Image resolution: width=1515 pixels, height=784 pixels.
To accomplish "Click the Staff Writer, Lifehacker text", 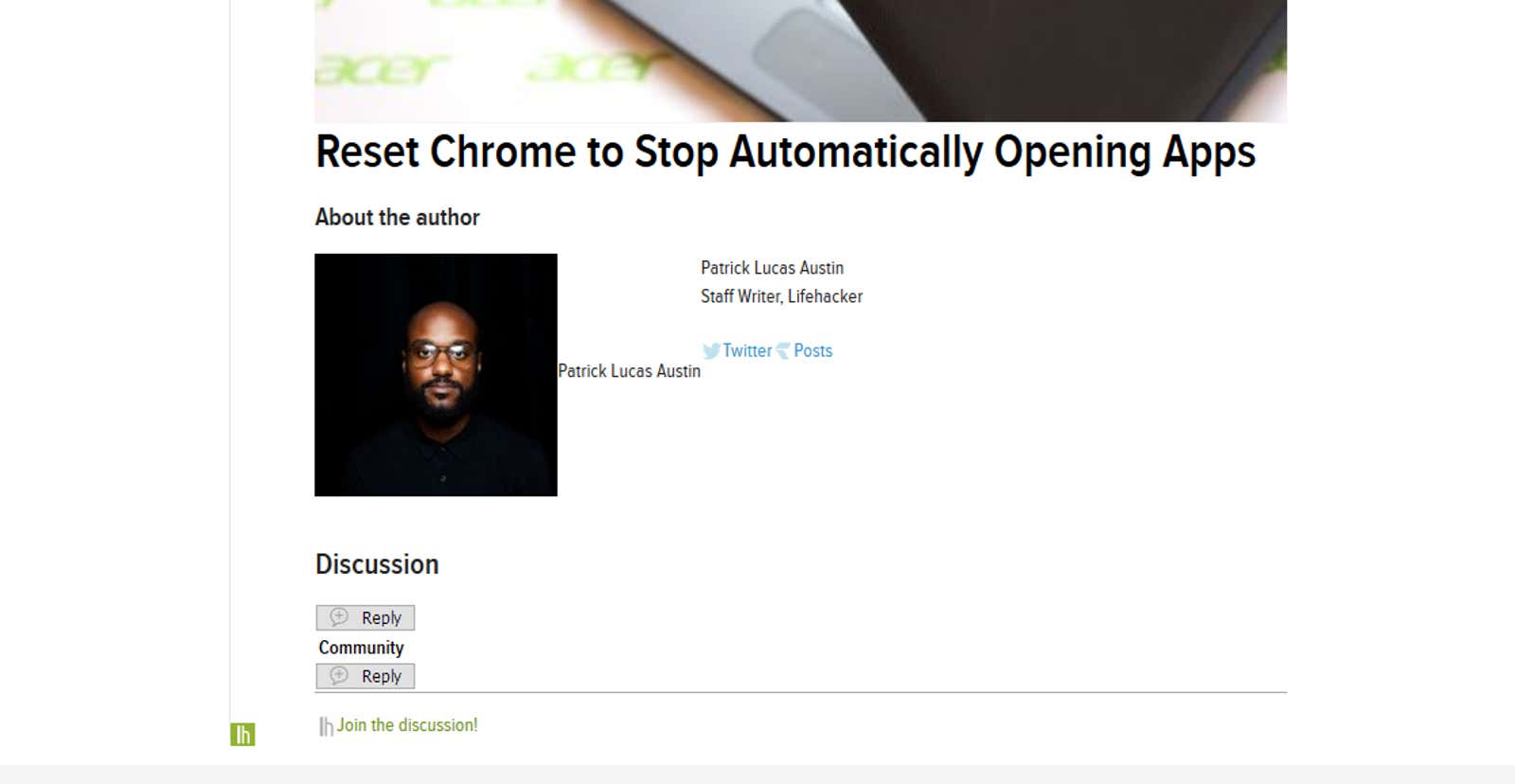I will tap(781, 296).
